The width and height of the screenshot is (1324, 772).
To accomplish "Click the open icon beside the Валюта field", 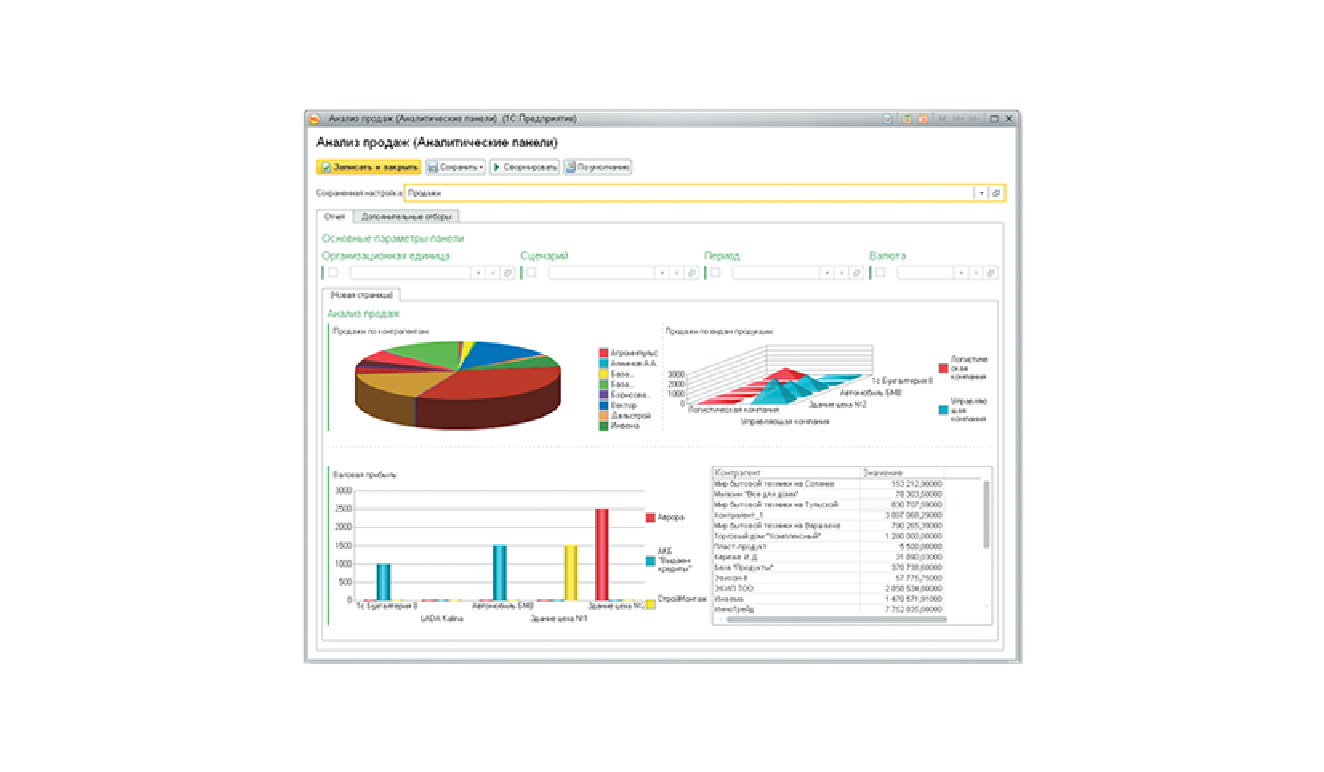I will click(991, 272).
